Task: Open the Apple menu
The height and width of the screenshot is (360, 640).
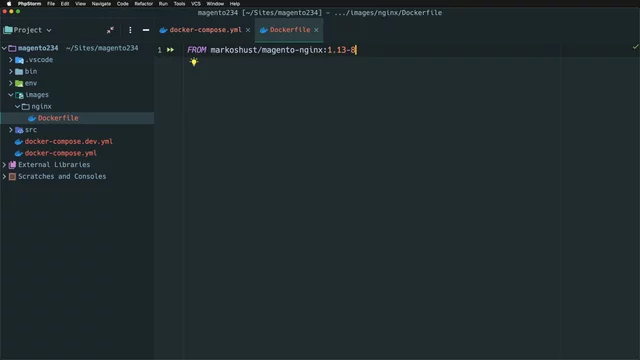Action: [x=9, y=4]
